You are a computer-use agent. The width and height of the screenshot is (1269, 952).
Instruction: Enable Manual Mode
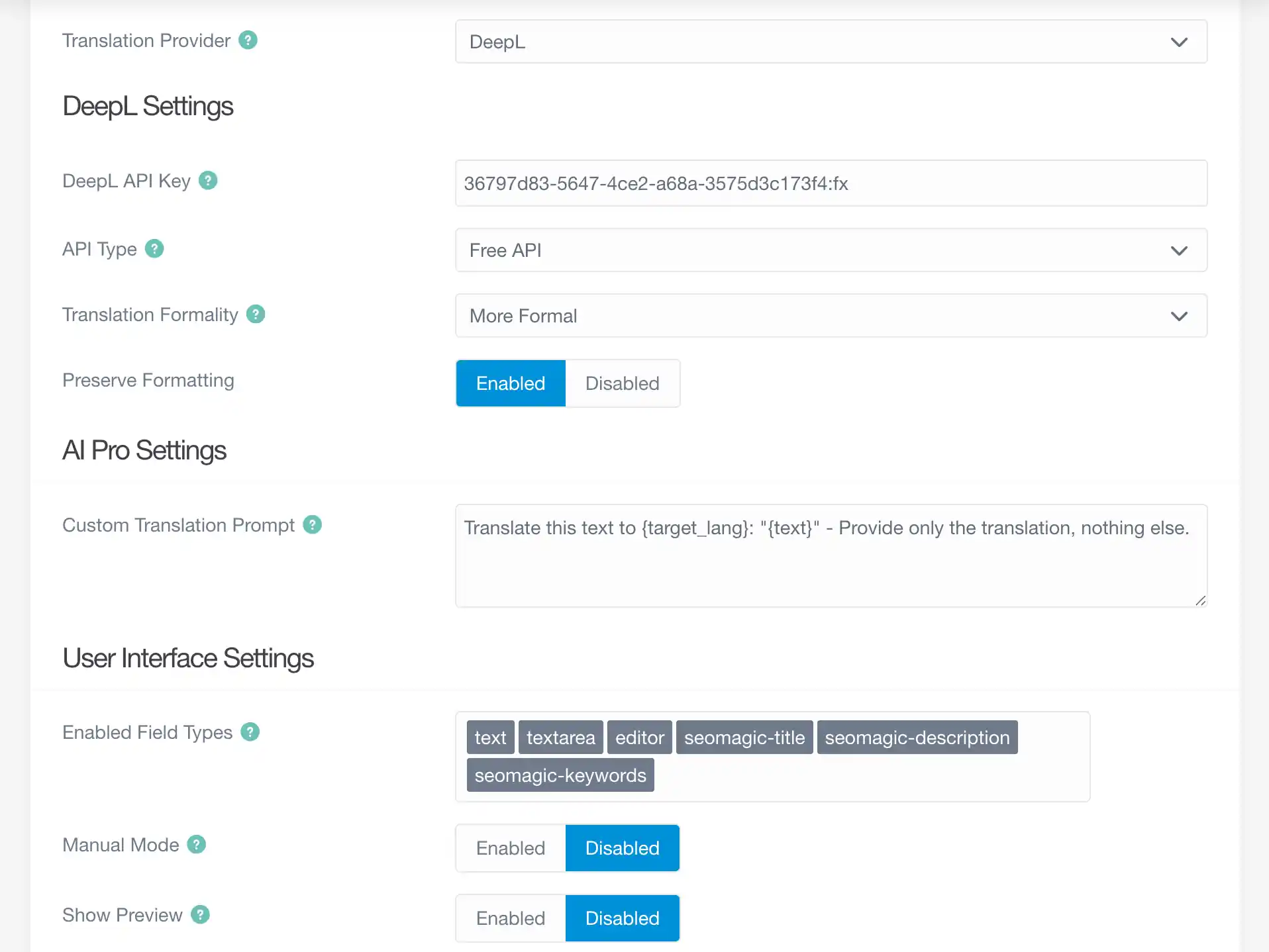511,848
